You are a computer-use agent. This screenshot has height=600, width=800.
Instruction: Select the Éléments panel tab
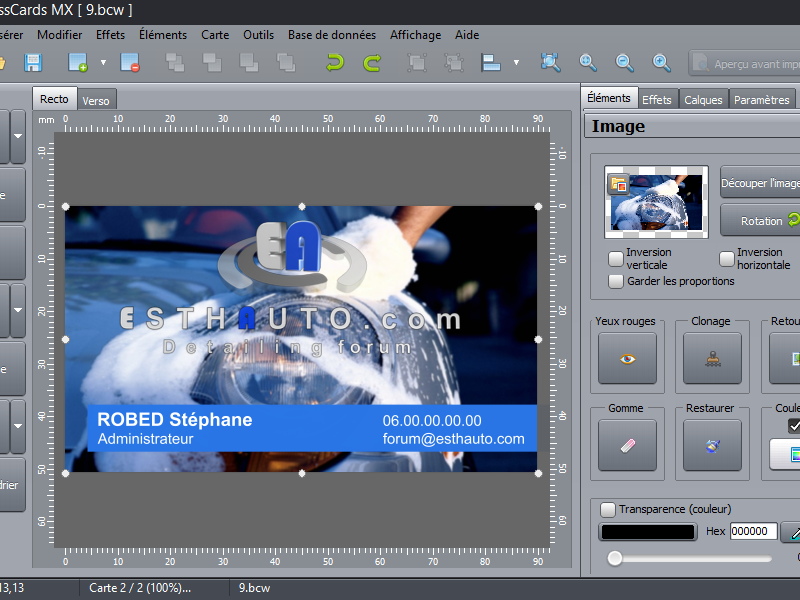click(x=609, y=97)
